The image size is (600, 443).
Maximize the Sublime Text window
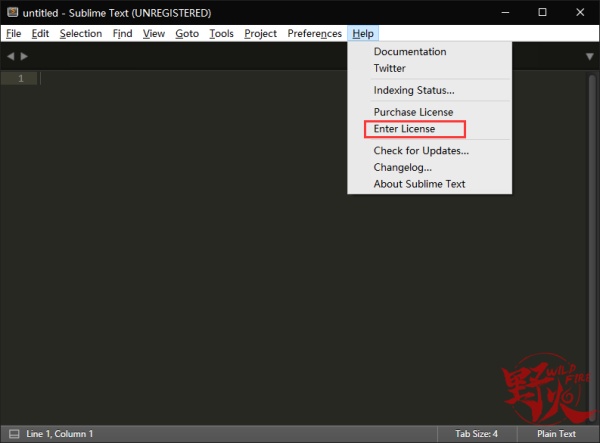(543, 13)
